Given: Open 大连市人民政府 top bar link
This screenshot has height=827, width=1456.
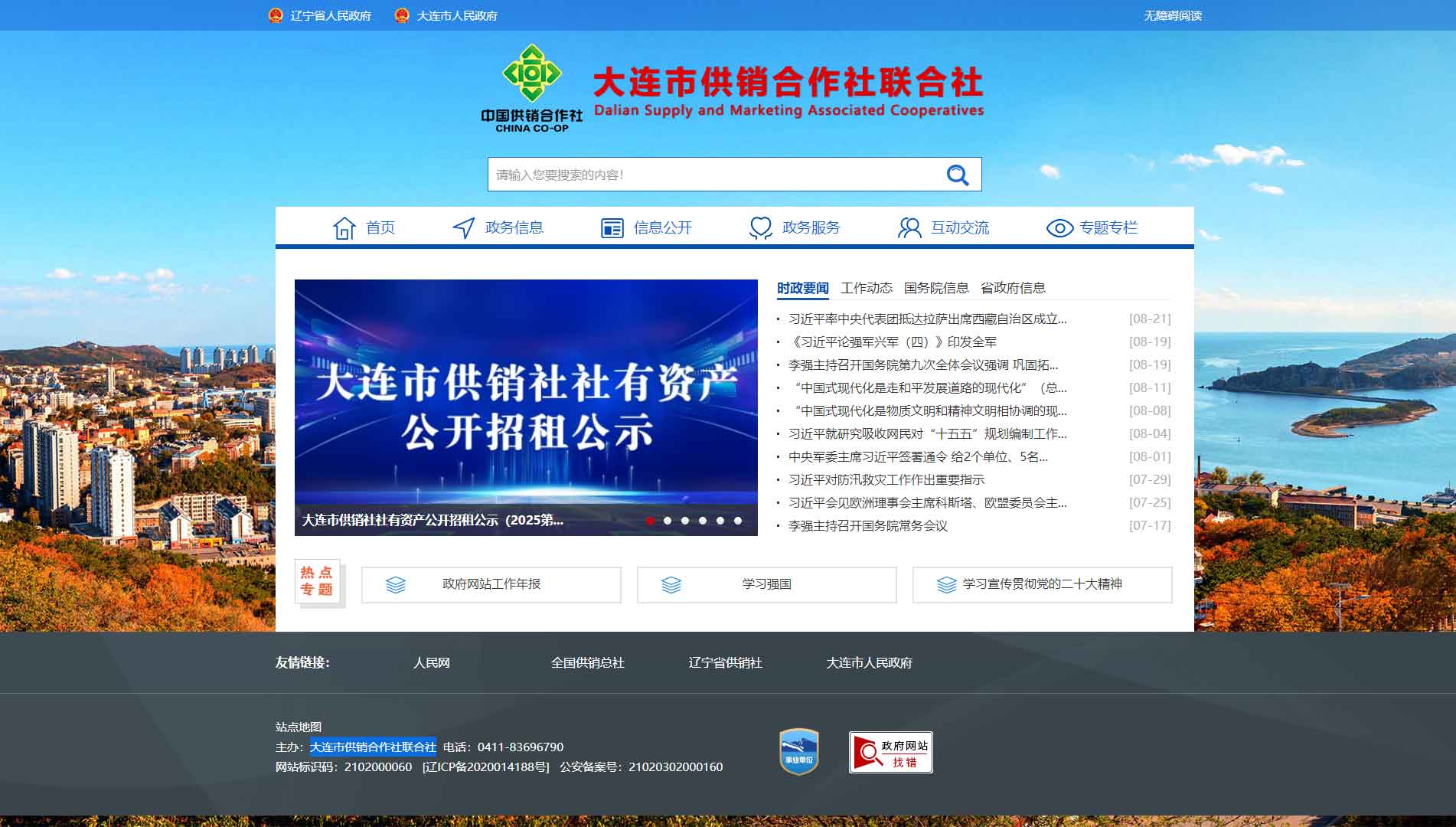Looking at the screenshot, I should pos(457,15).
